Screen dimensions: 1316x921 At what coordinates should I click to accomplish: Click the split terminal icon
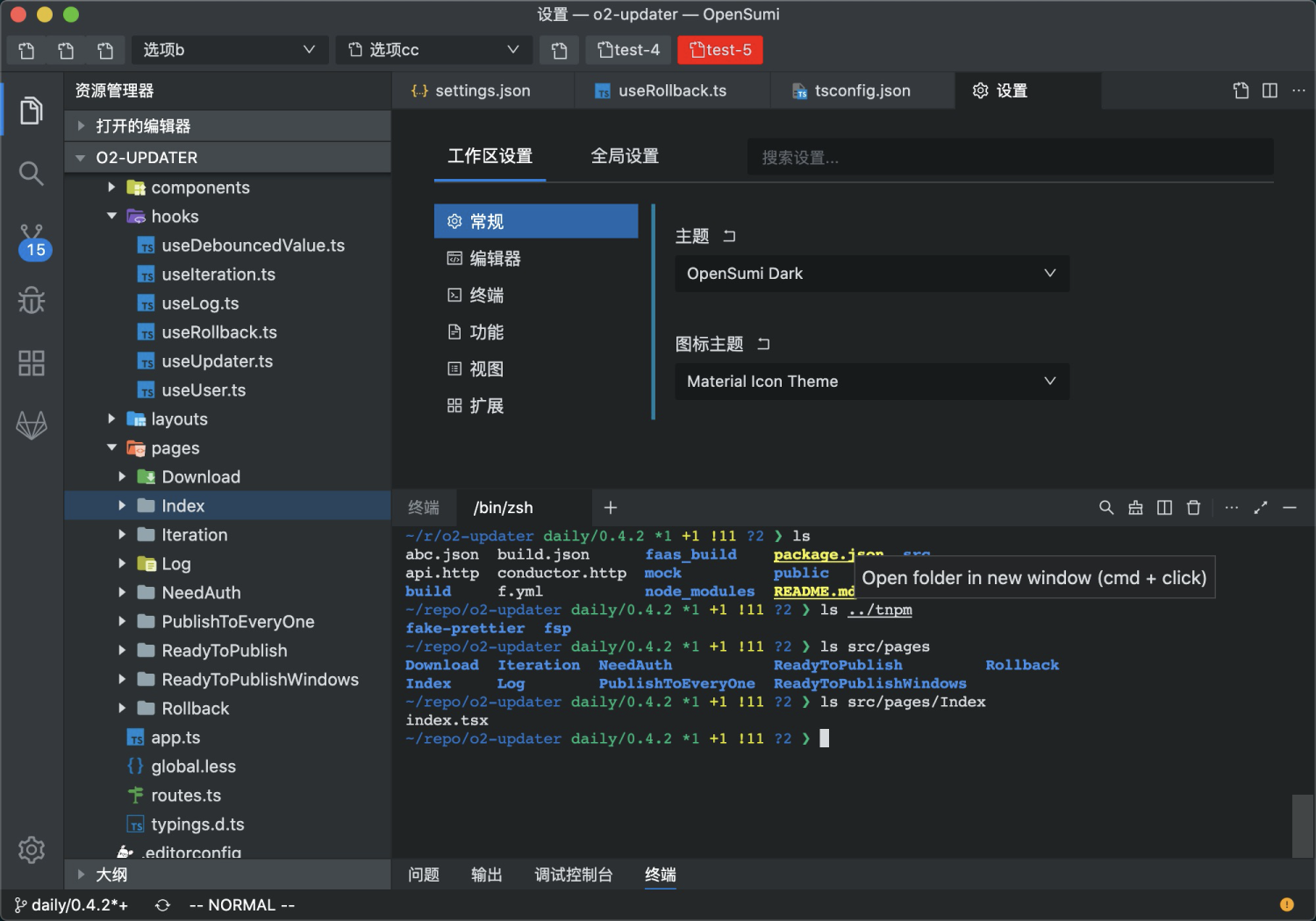point(1164,507)
